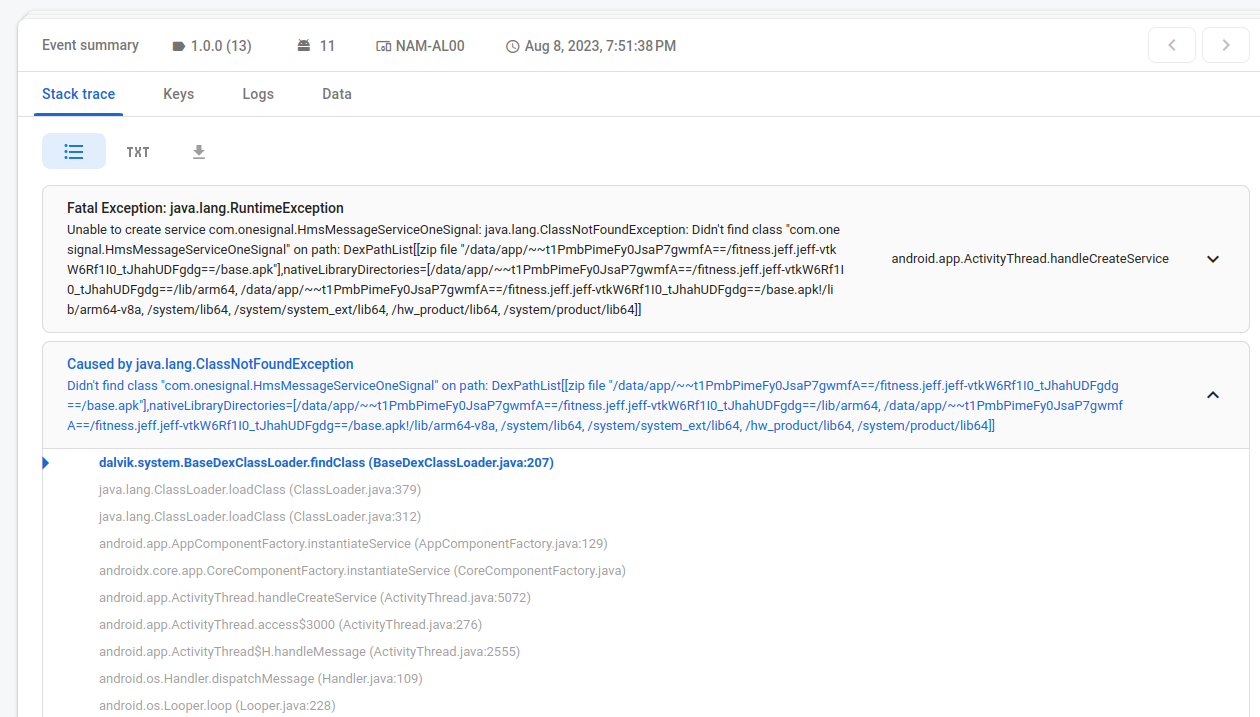Collapse the RuntimeException details with its chevron
The image size is (1260, 717).
point(1213,258)
